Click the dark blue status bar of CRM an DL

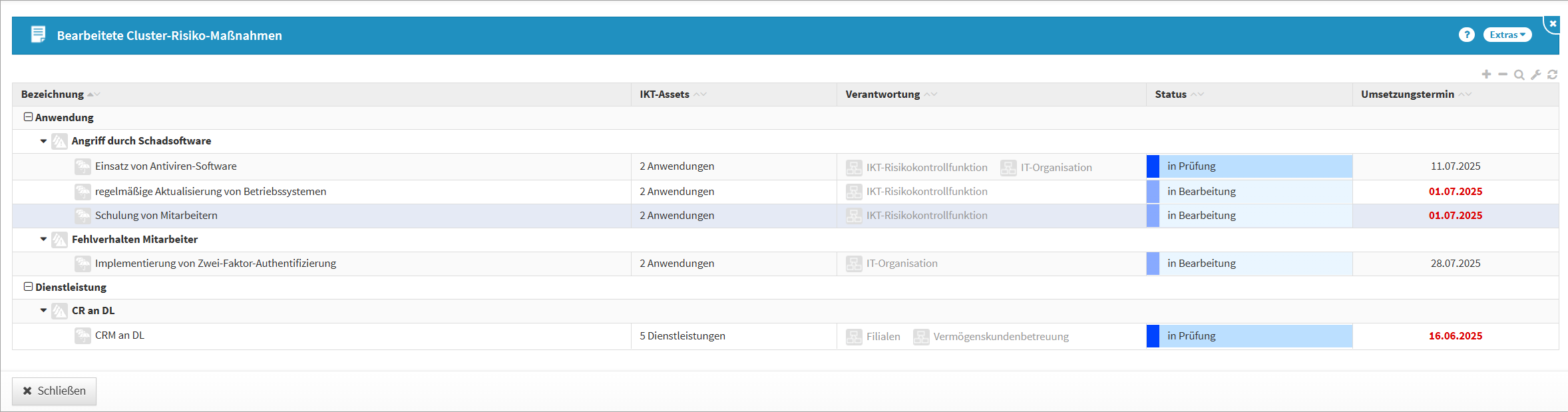tap(1153, 336)
